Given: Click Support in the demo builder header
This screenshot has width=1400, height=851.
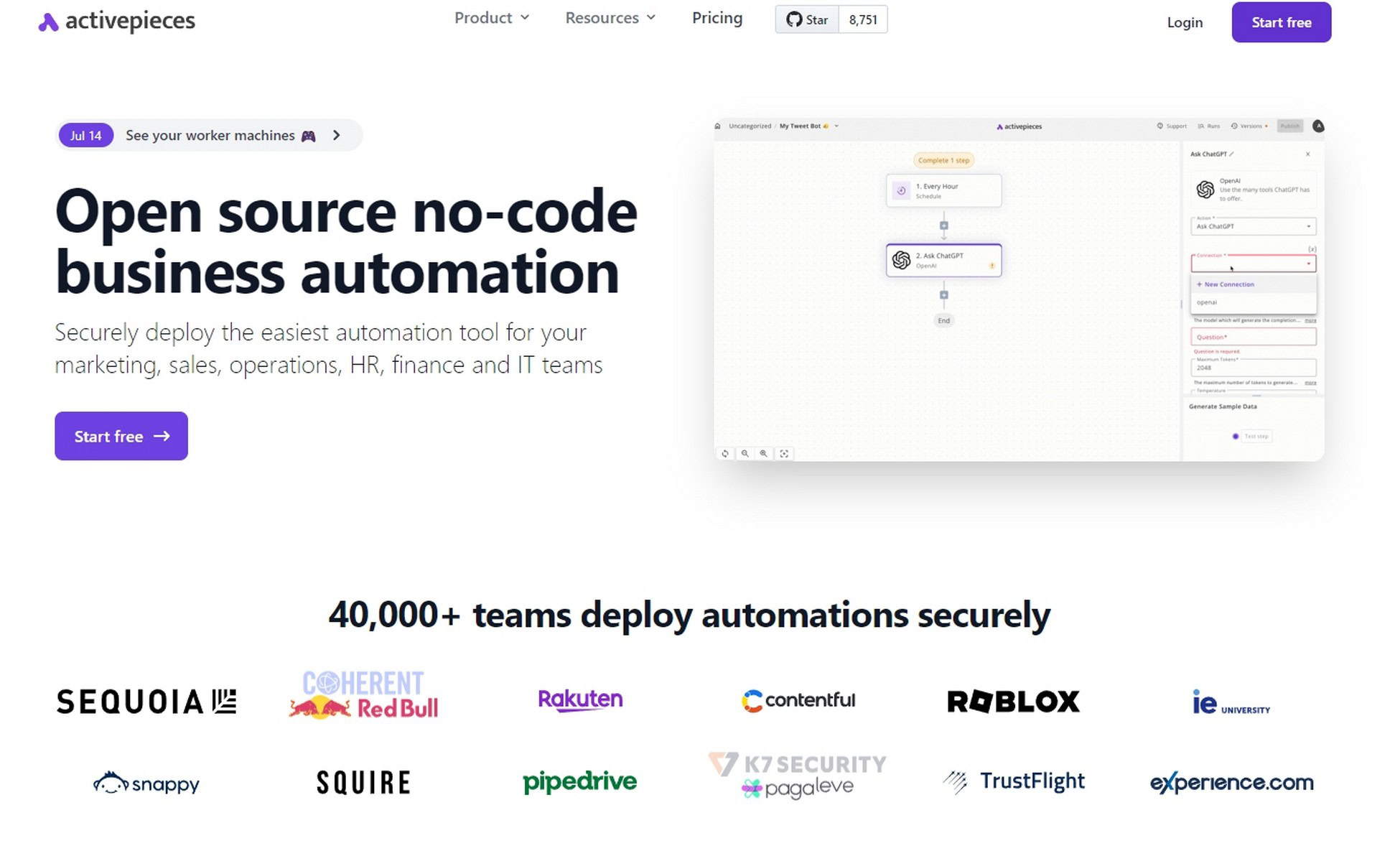Looking at the screenshot, I should point(1172,126).
